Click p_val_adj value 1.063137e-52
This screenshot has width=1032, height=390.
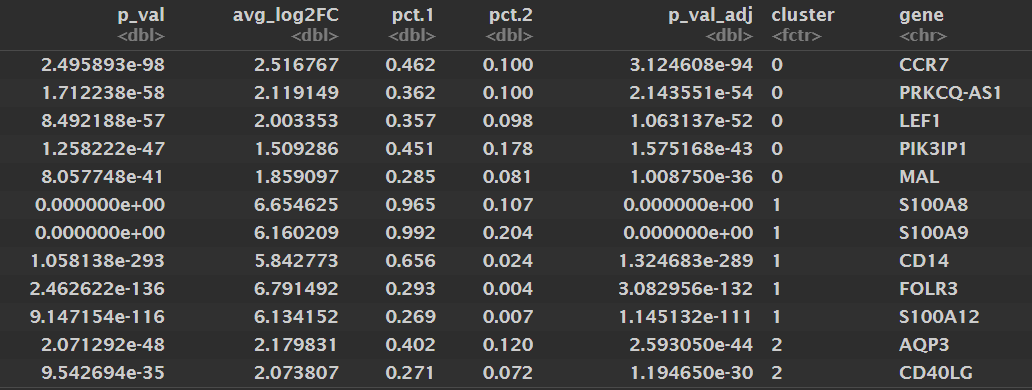pyautogui.click(x=691, y=121)
